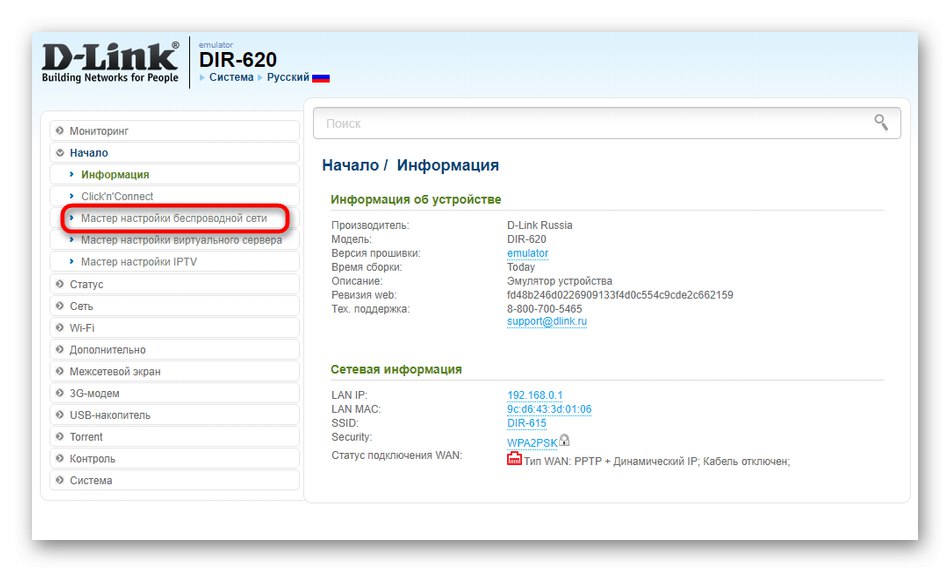Viewport: 950px width, 572px height.
Task: Click the support@dlink.ru email link
Action: tap(546, 321)
